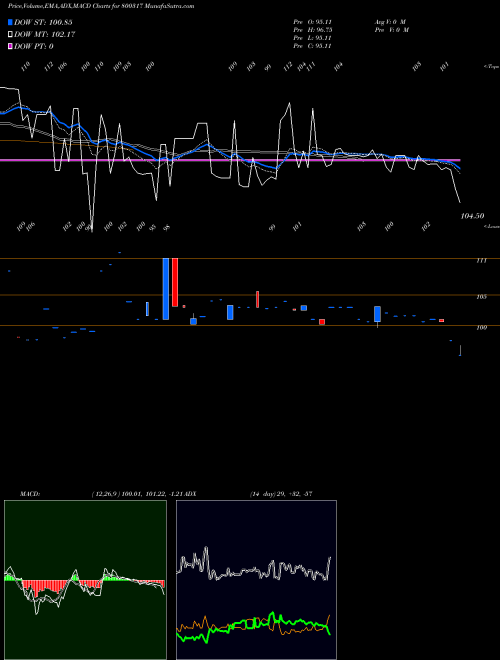Click the 'Pre L: 95.11' low value

pyautogui.click(x=312, y=38)
